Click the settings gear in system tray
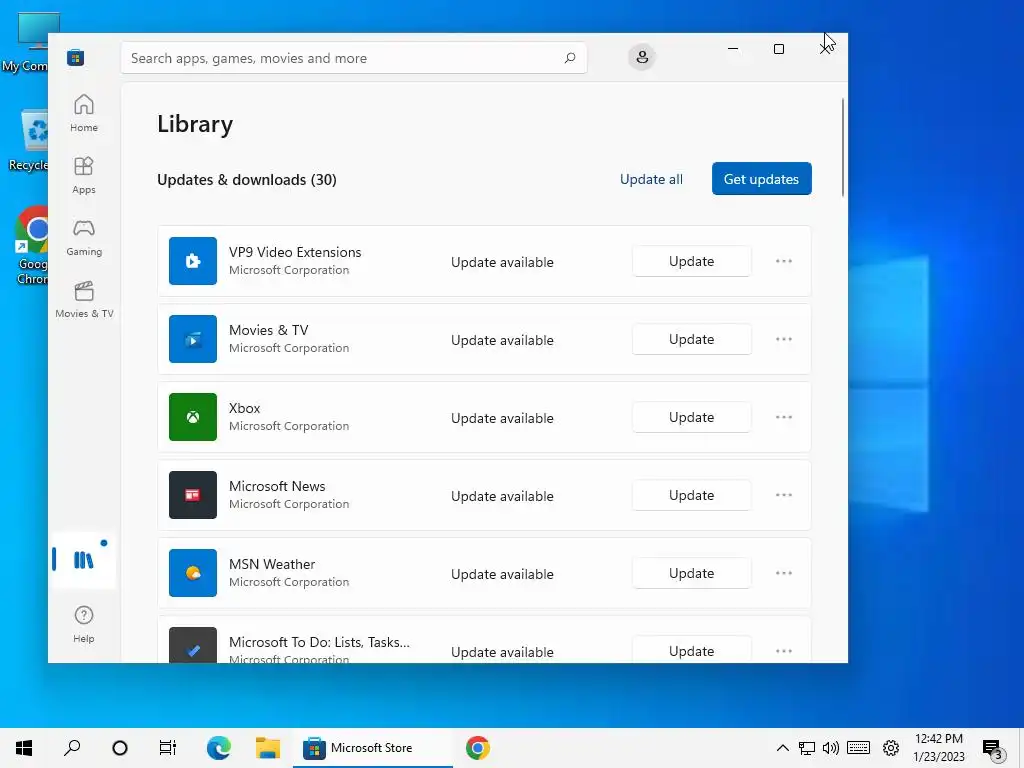 pos(891,748)
